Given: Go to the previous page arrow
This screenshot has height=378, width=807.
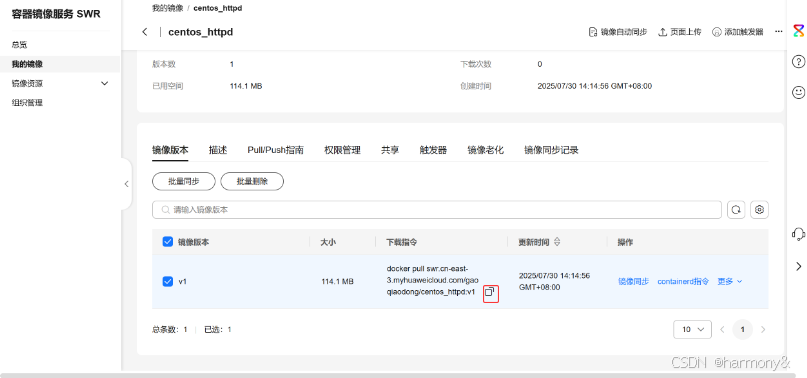Looking at the screenshot, I should point(723,329).
